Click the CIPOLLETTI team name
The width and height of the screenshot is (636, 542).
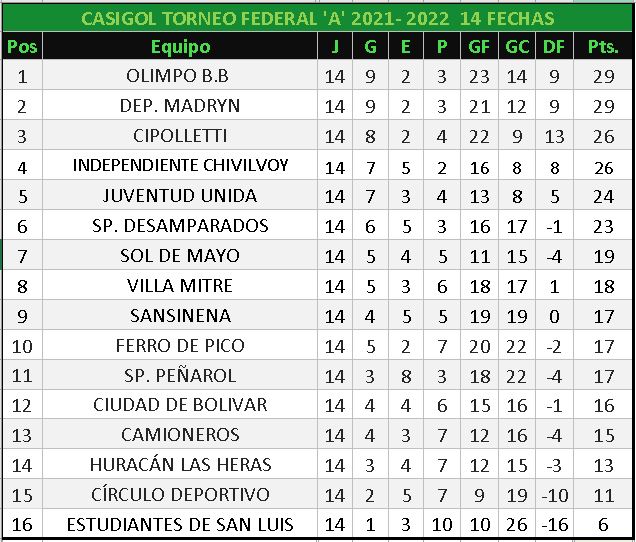coord(180,136)
